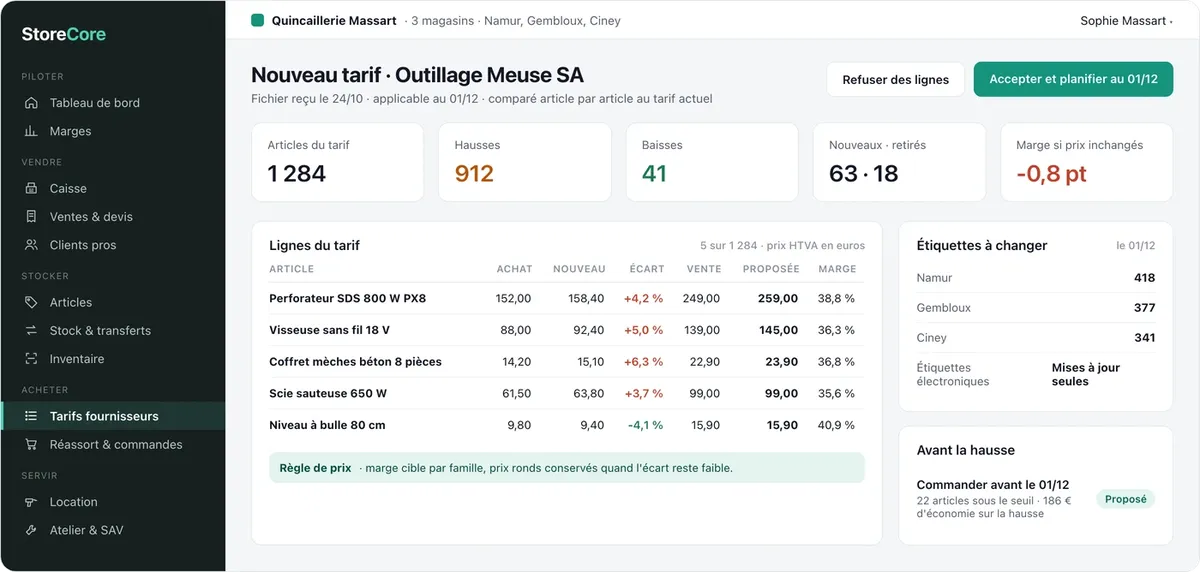Navigate to Articles
This screenshot has width=1200, height=572.
point(112,302)
